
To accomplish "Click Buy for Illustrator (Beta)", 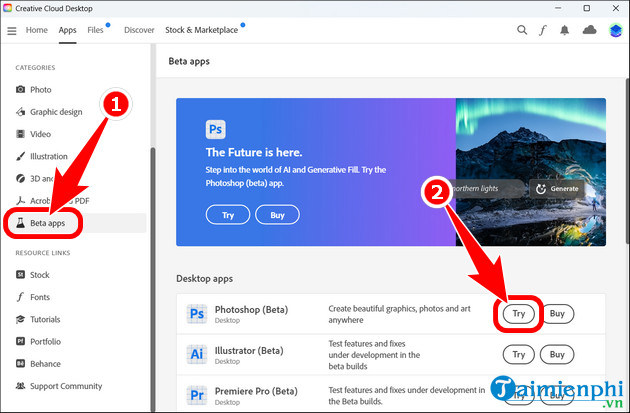I will (x=557, y=354).
